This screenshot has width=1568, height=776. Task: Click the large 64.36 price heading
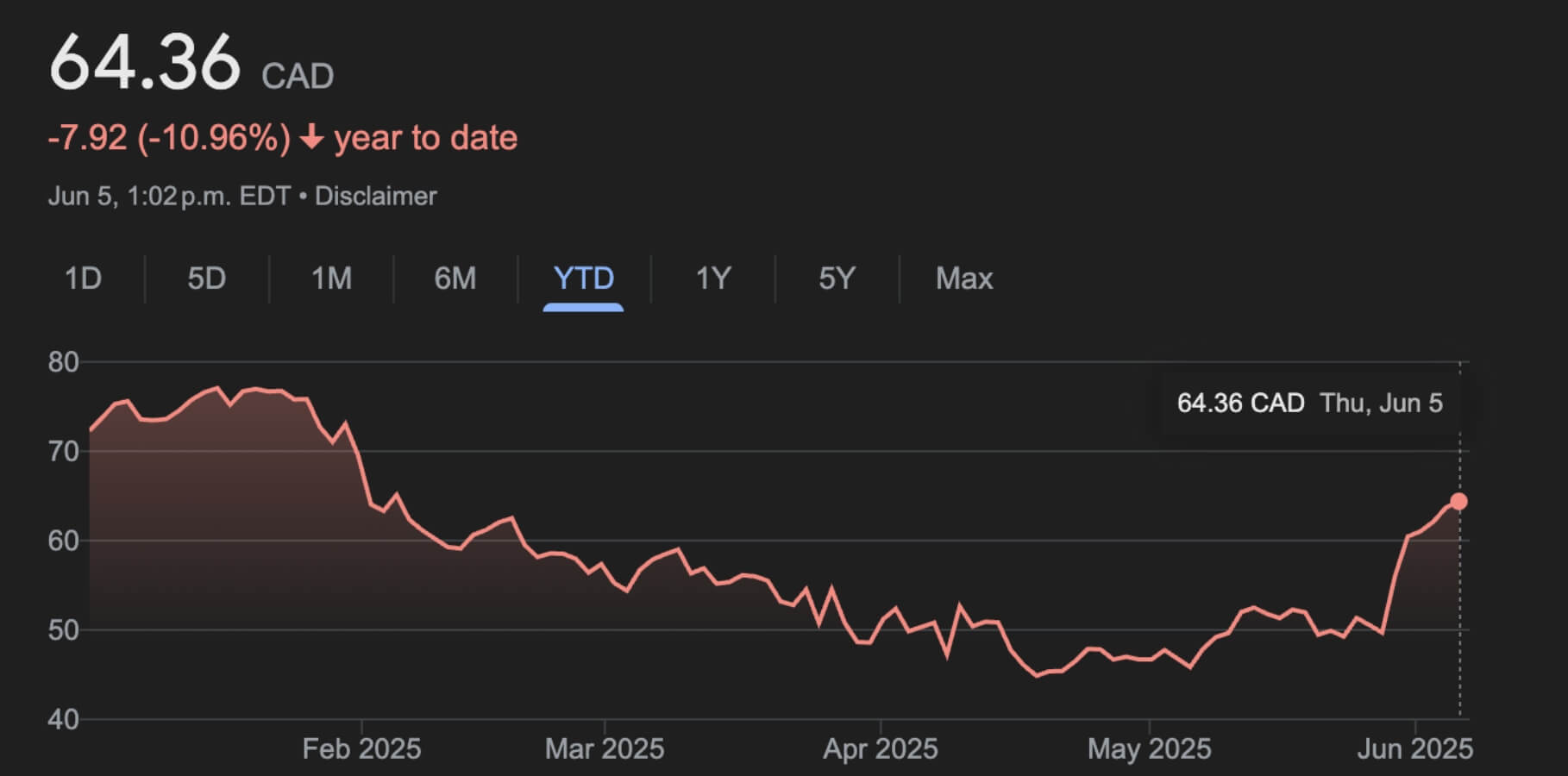coord(145,62)
